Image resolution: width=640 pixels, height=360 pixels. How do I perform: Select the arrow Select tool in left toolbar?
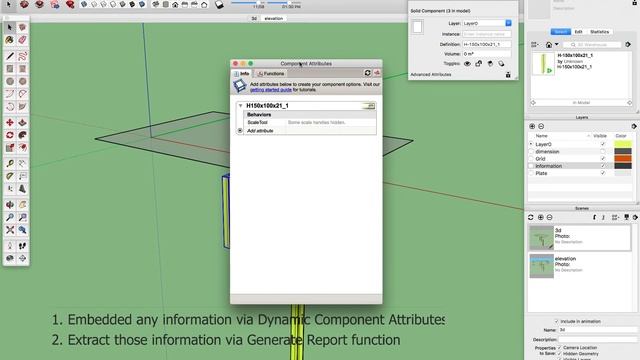(x=10, y=27)
